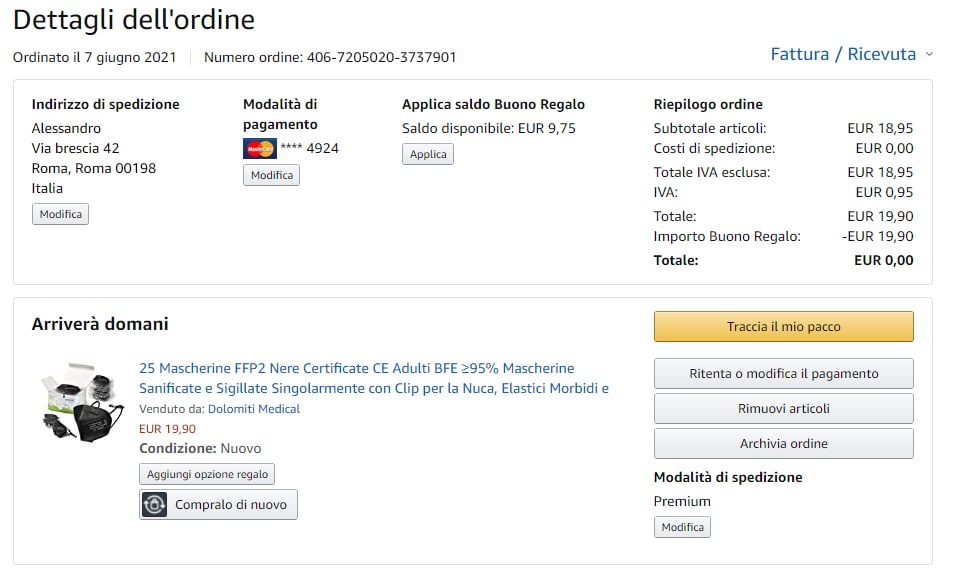
Task: Open the Fattura / Ricevuta link
Action: 842,54
